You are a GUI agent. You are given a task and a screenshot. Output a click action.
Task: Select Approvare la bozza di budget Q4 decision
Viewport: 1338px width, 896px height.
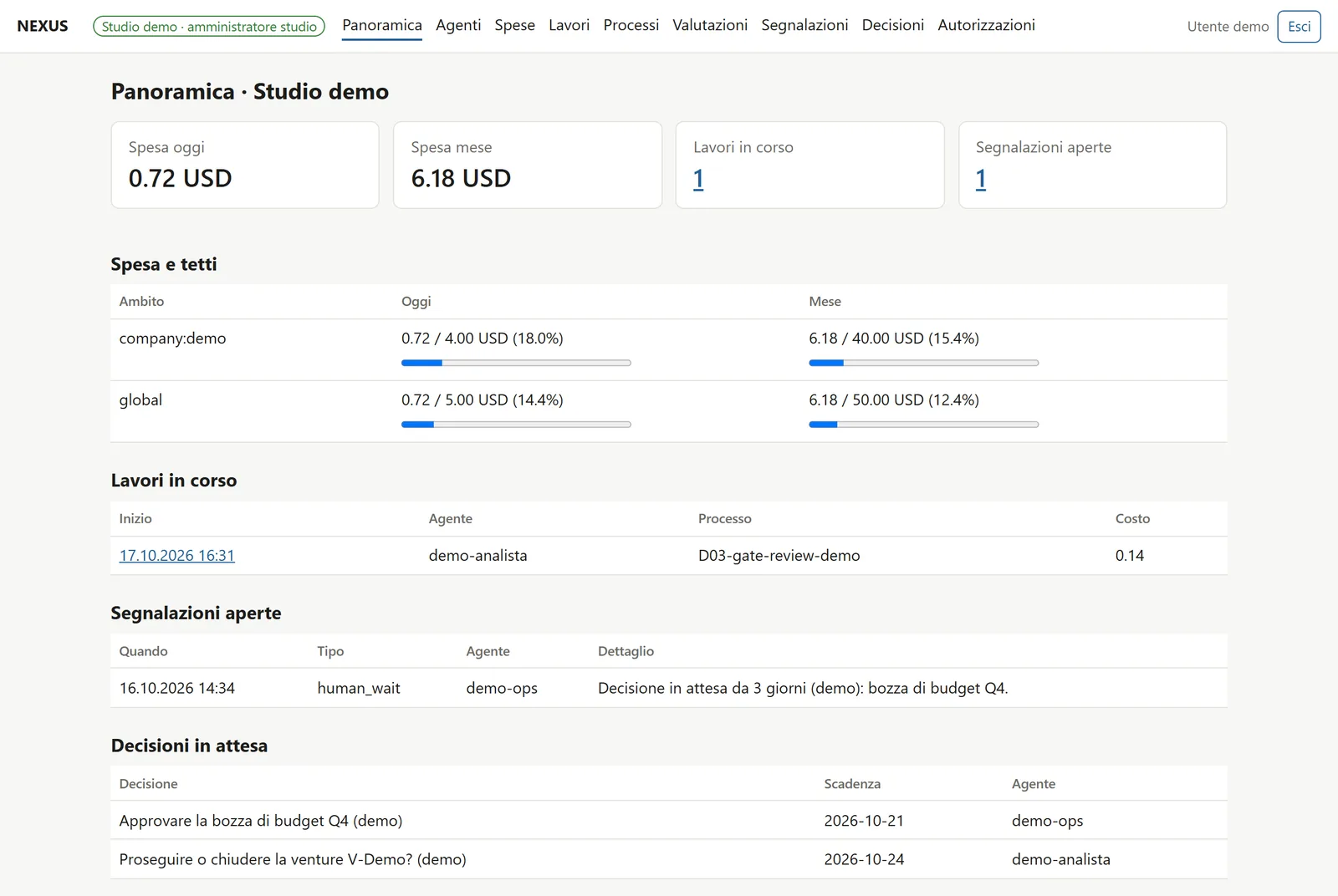pyautogui.click(x=260, y=821)
